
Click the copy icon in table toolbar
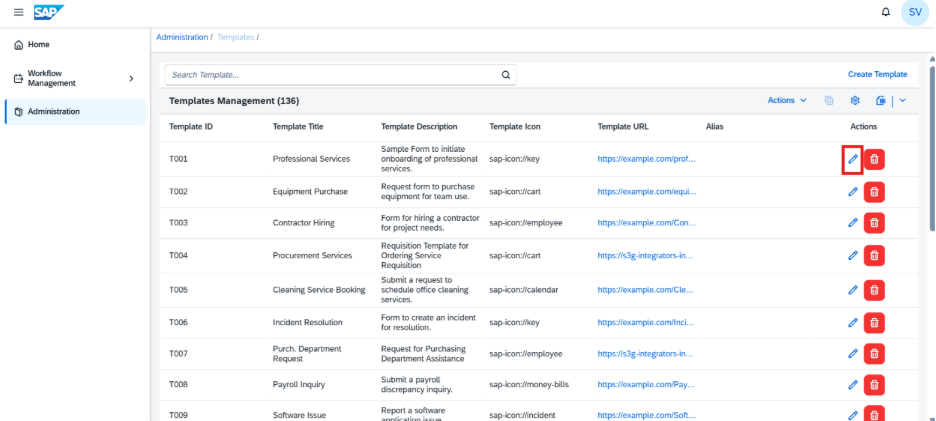click(829, 100)
